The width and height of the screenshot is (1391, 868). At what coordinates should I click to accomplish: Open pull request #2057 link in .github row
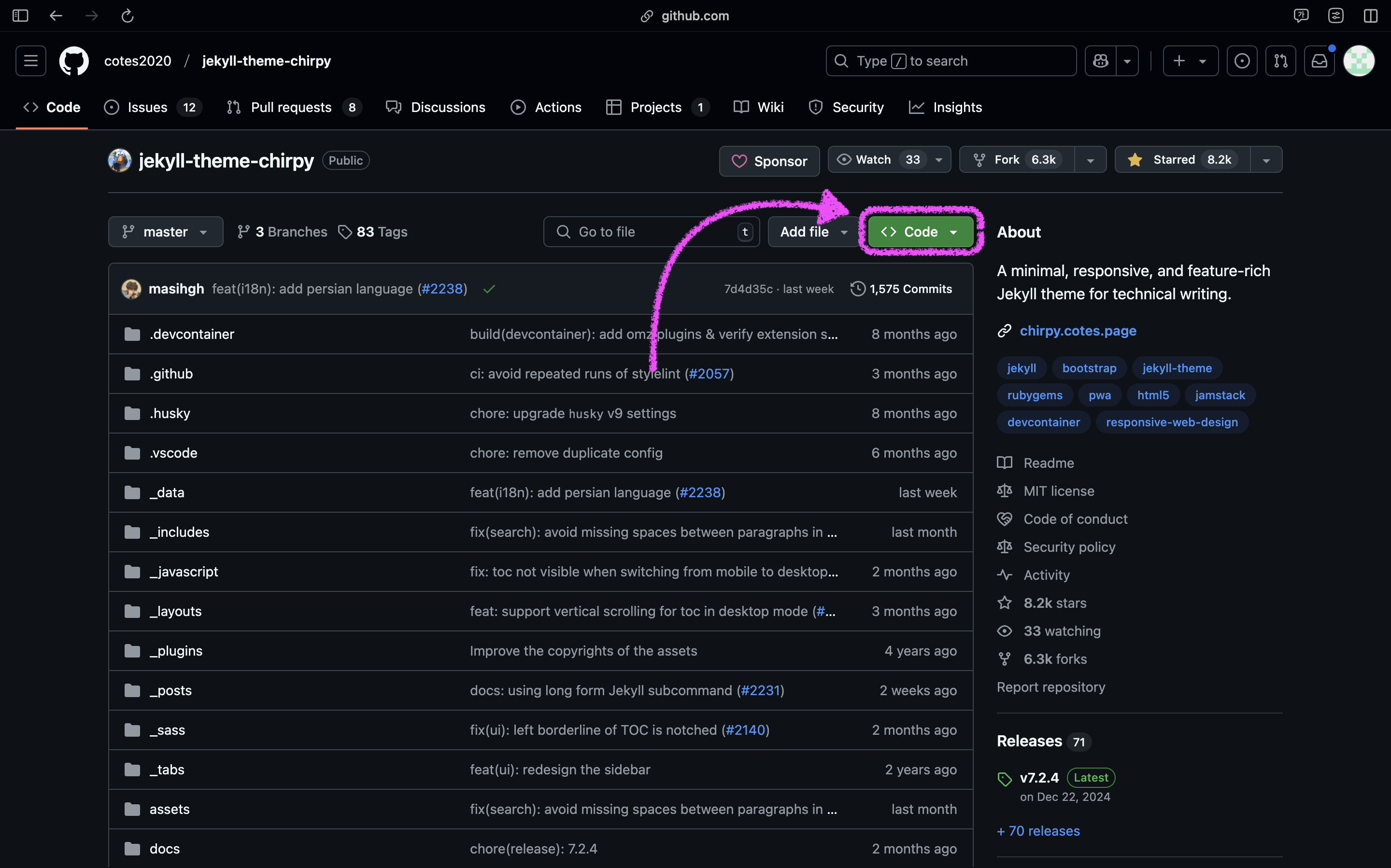click(x=709, y=374)
